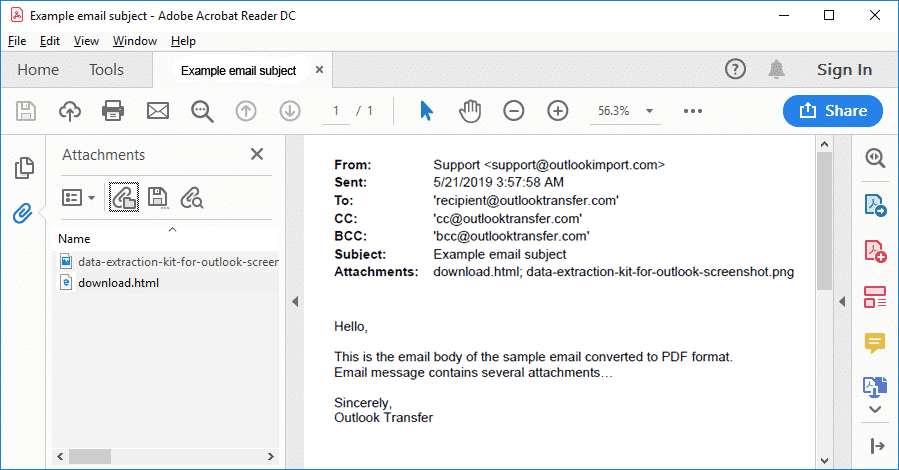Switch to the Tools tab
This screenshot has height=470, width=899.
[x=106, y=69]
